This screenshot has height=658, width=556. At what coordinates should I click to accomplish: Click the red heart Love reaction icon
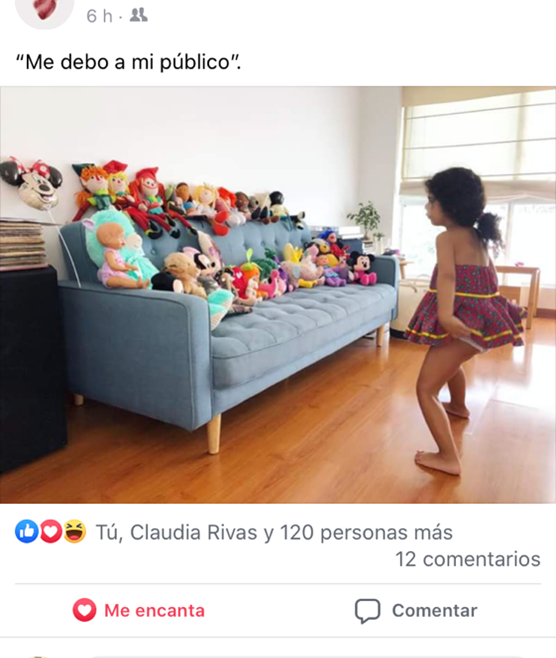pos(50,531)
